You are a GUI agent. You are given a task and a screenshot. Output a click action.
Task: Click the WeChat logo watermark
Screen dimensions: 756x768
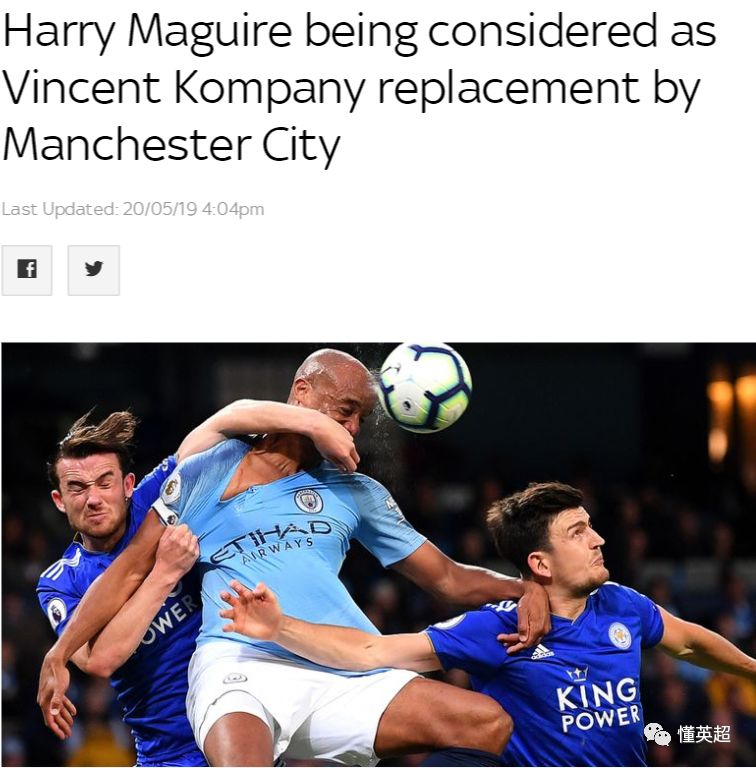657,733
